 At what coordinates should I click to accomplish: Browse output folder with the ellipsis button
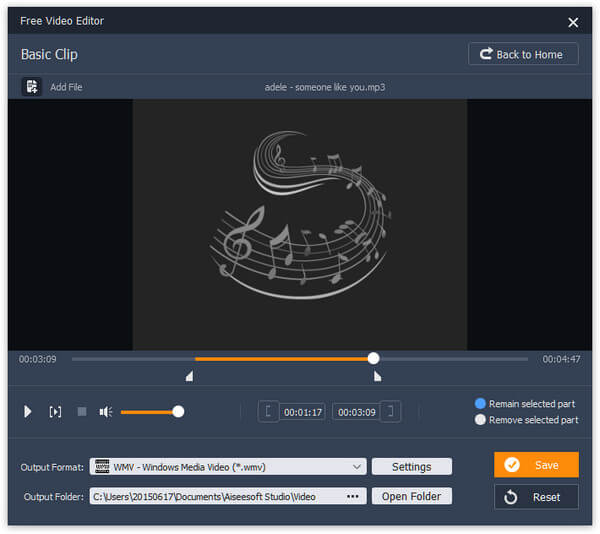click(x=352, y=497)
